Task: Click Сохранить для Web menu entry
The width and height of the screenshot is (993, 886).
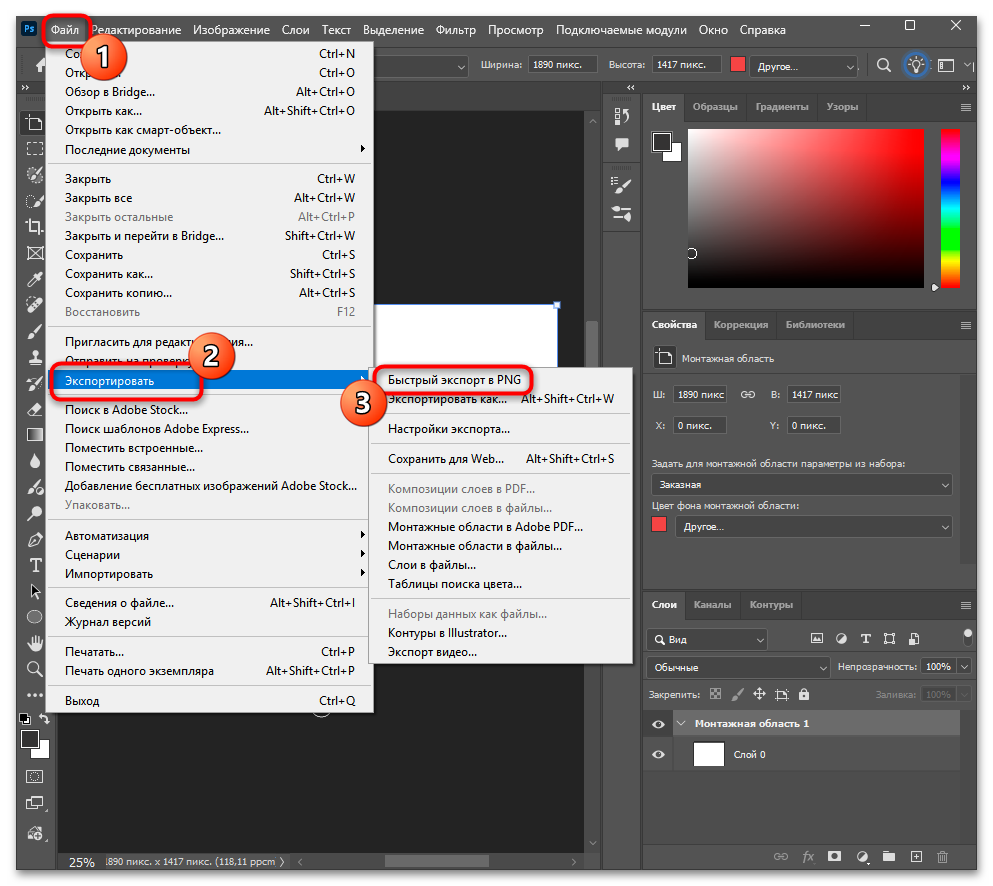Action: point(446,459)
